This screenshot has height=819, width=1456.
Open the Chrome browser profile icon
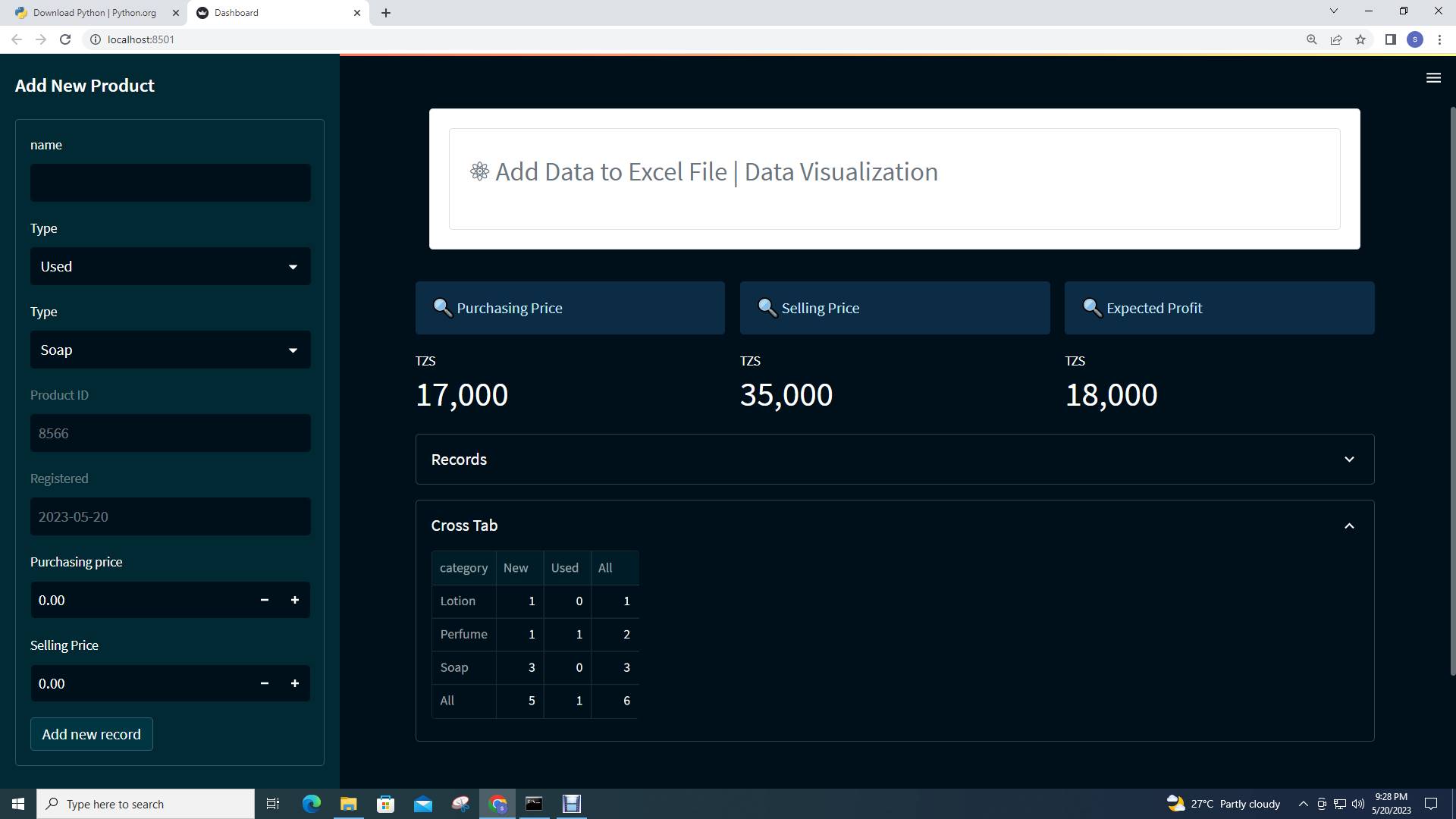pos(1415,39)
